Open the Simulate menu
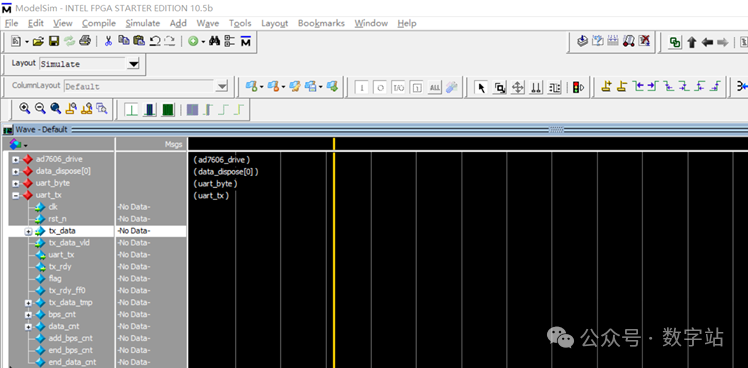 tap(143, 23)
